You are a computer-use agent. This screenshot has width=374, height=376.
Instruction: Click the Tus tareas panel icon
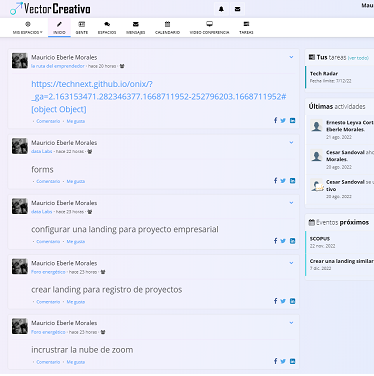[x=312, y=57]
